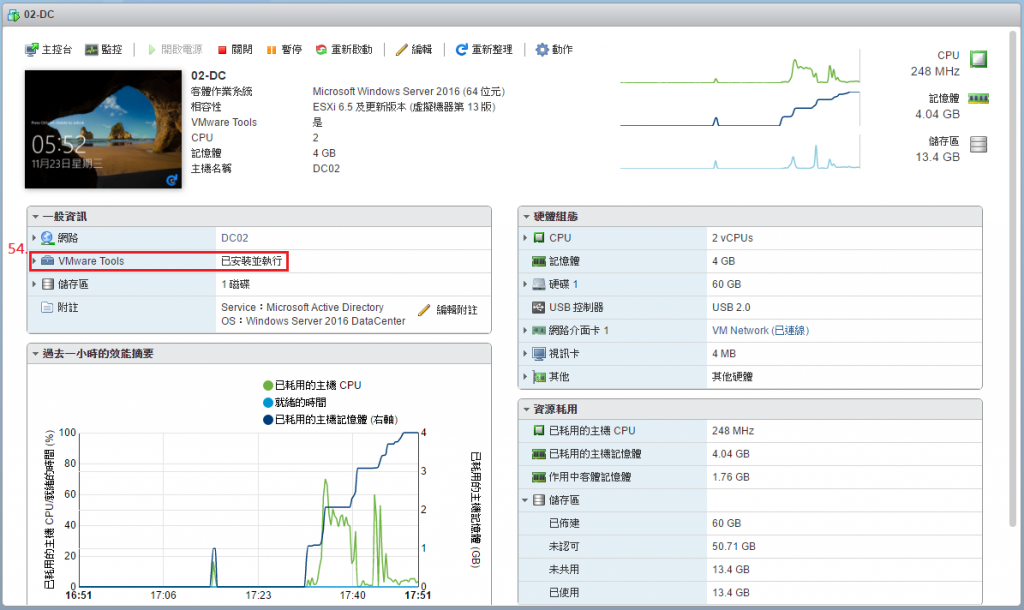Screen dimensions: 1024x610
Task: Click the VMware Tools toolbox icon
Action: click(47, 261)
